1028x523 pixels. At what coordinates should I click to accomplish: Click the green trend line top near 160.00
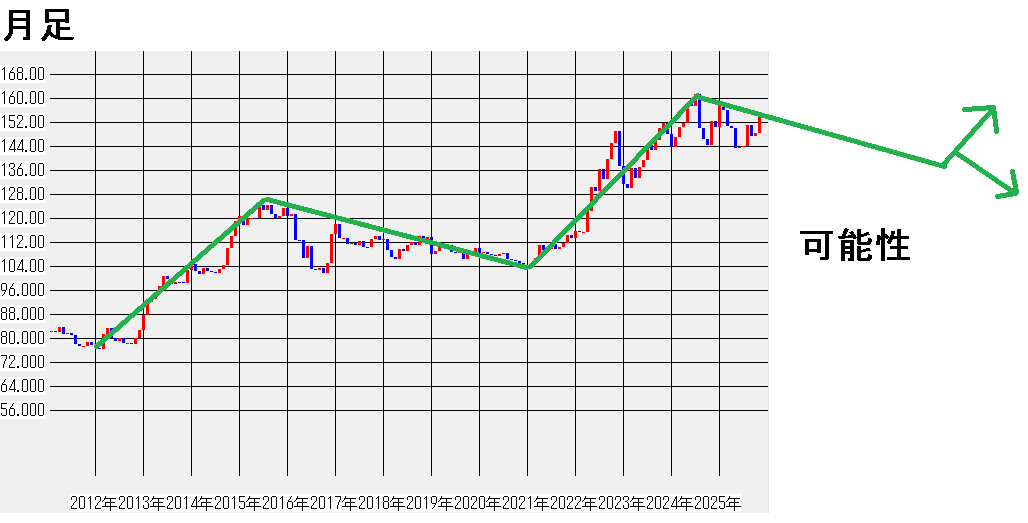[697, 96]
